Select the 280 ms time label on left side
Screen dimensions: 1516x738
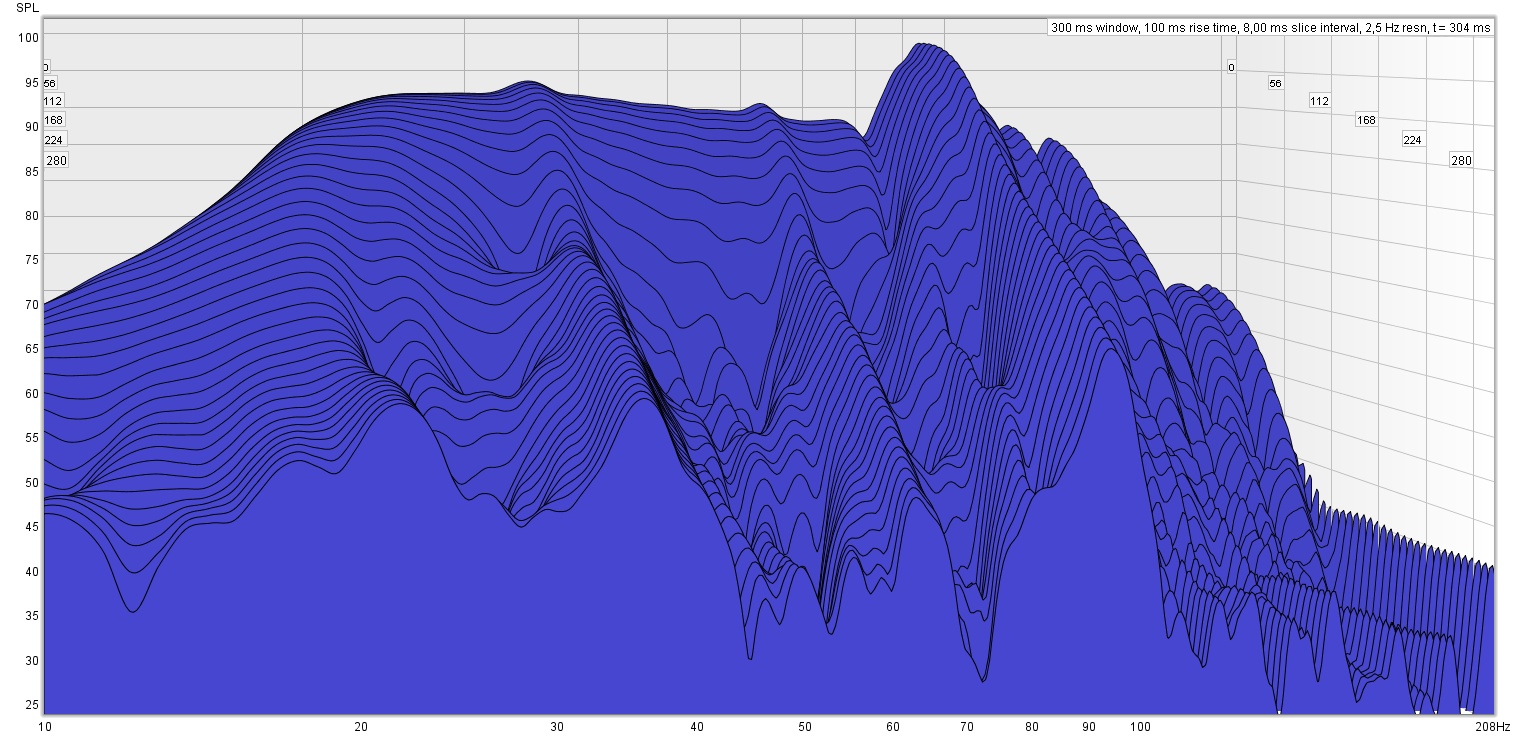point(56,161)
